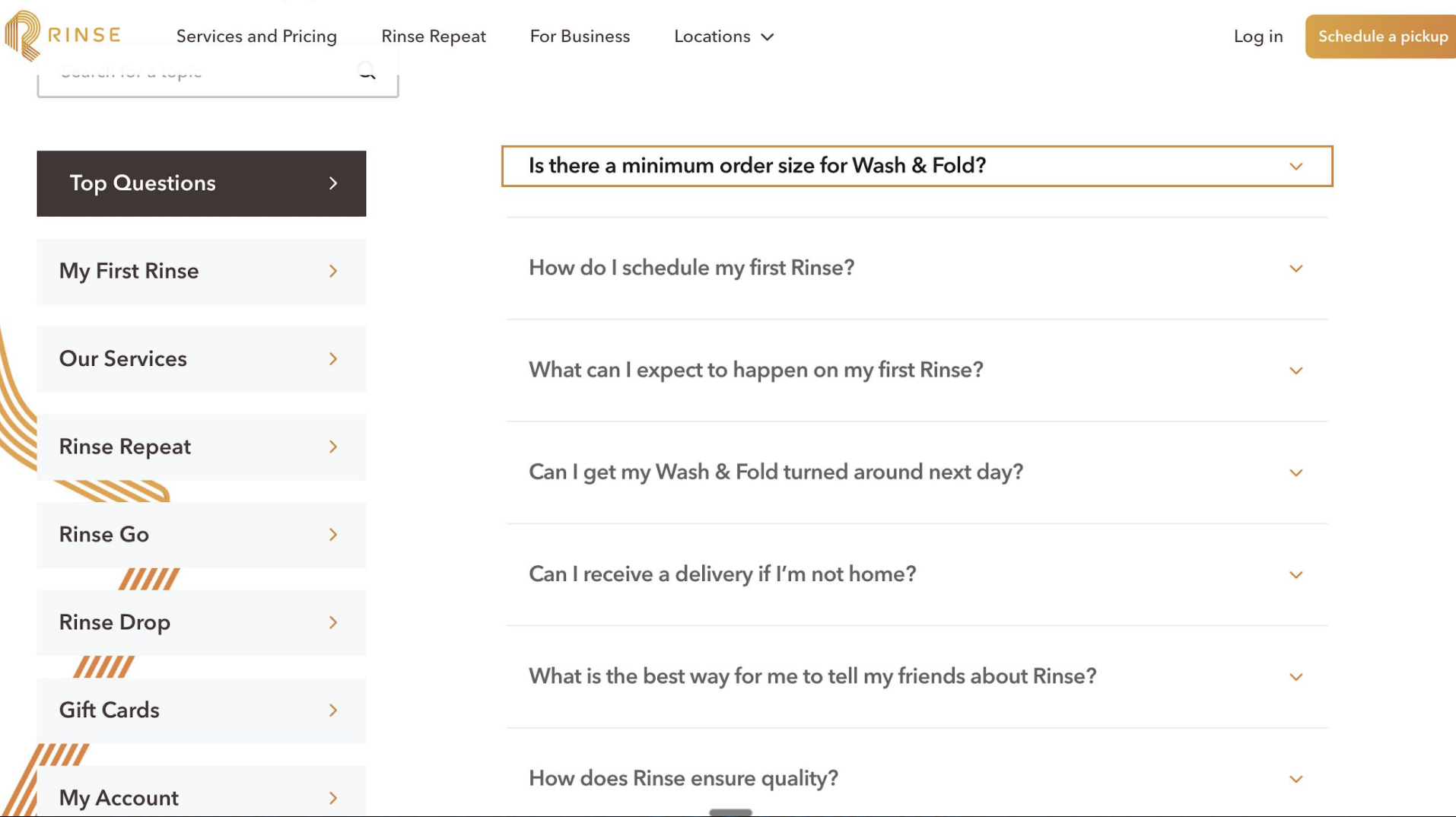1456x817 pixels.
Task: Expand the expect on first Rinse chevron
Action: [1296, 370]
